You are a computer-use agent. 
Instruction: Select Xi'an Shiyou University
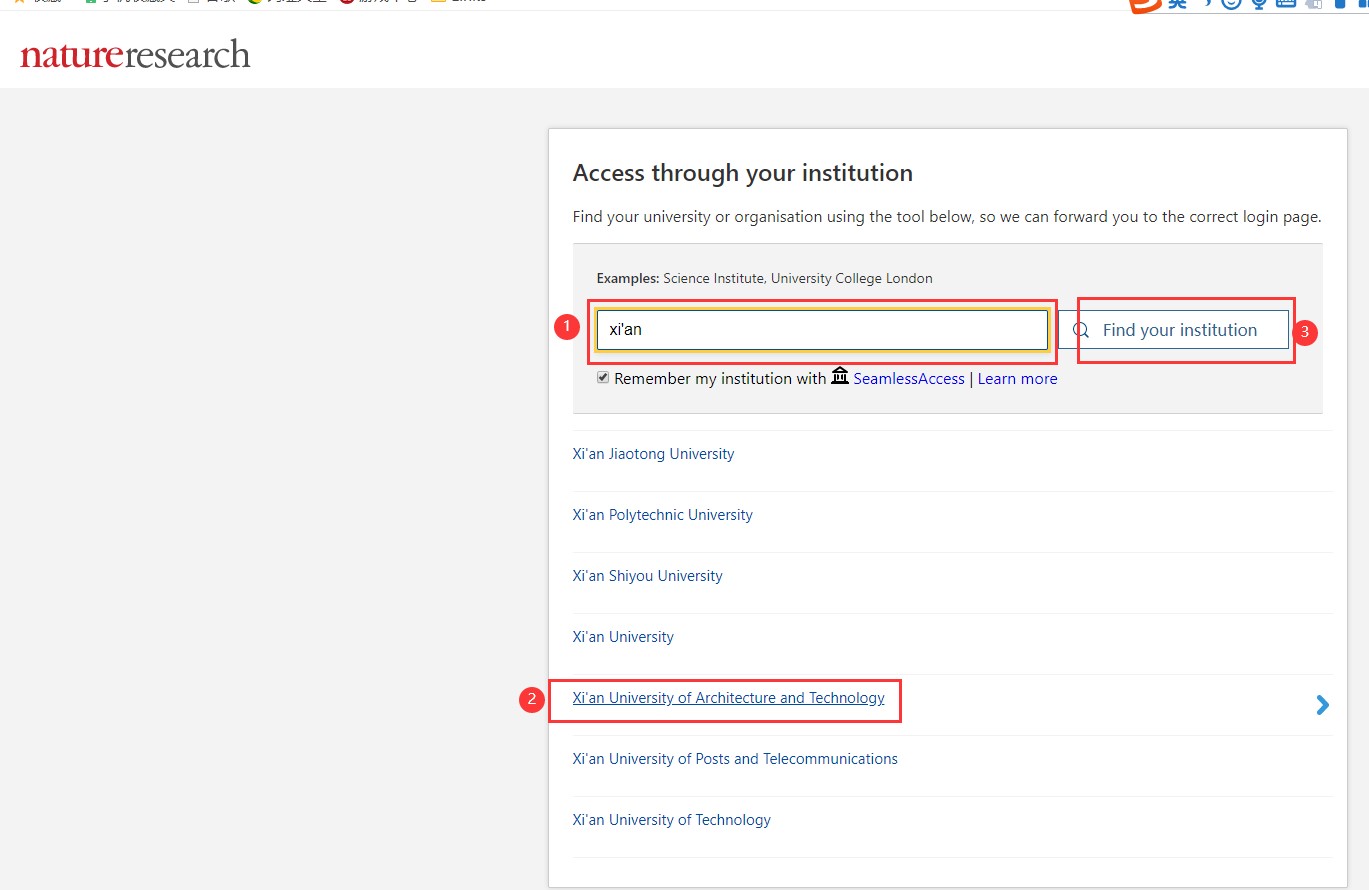[x=647, y=576]
